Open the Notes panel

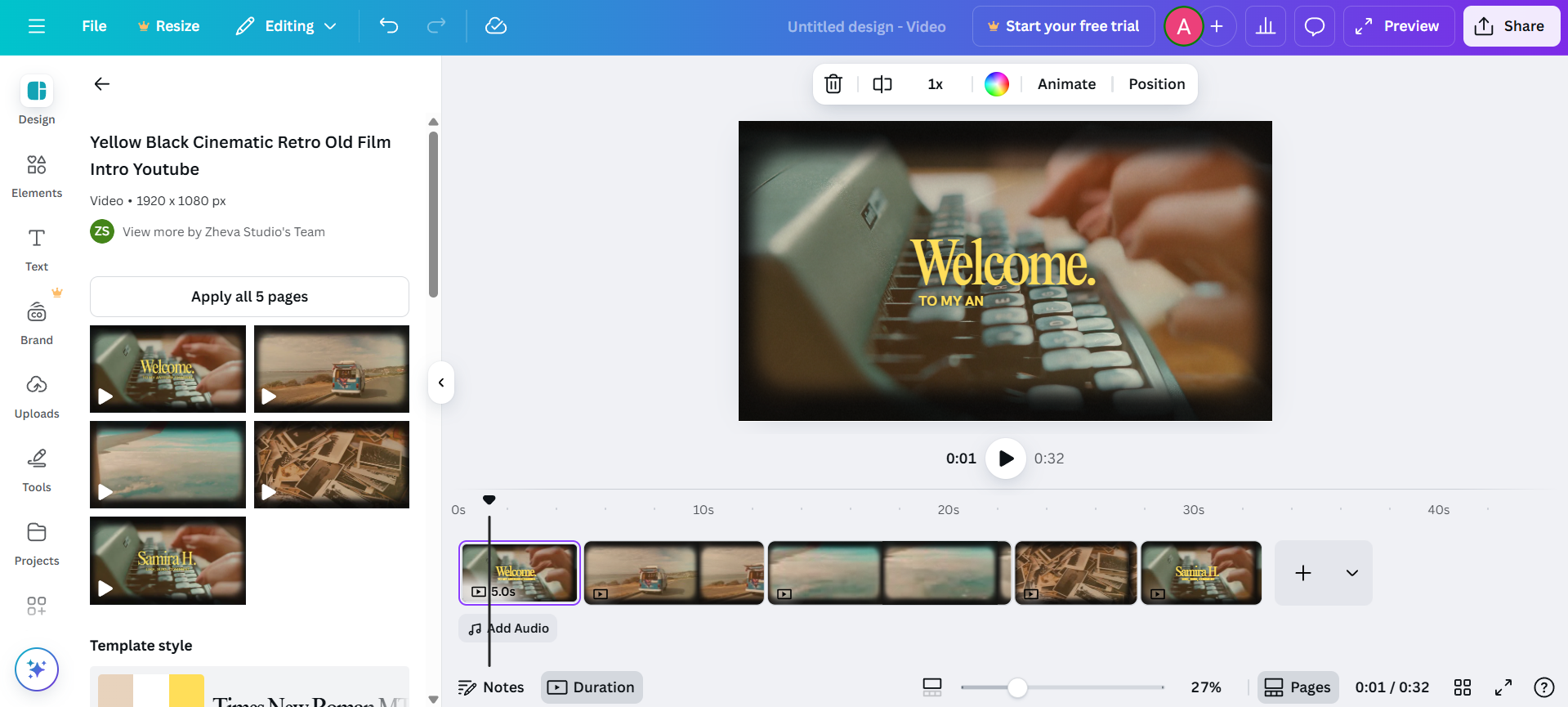click(491, 687)
